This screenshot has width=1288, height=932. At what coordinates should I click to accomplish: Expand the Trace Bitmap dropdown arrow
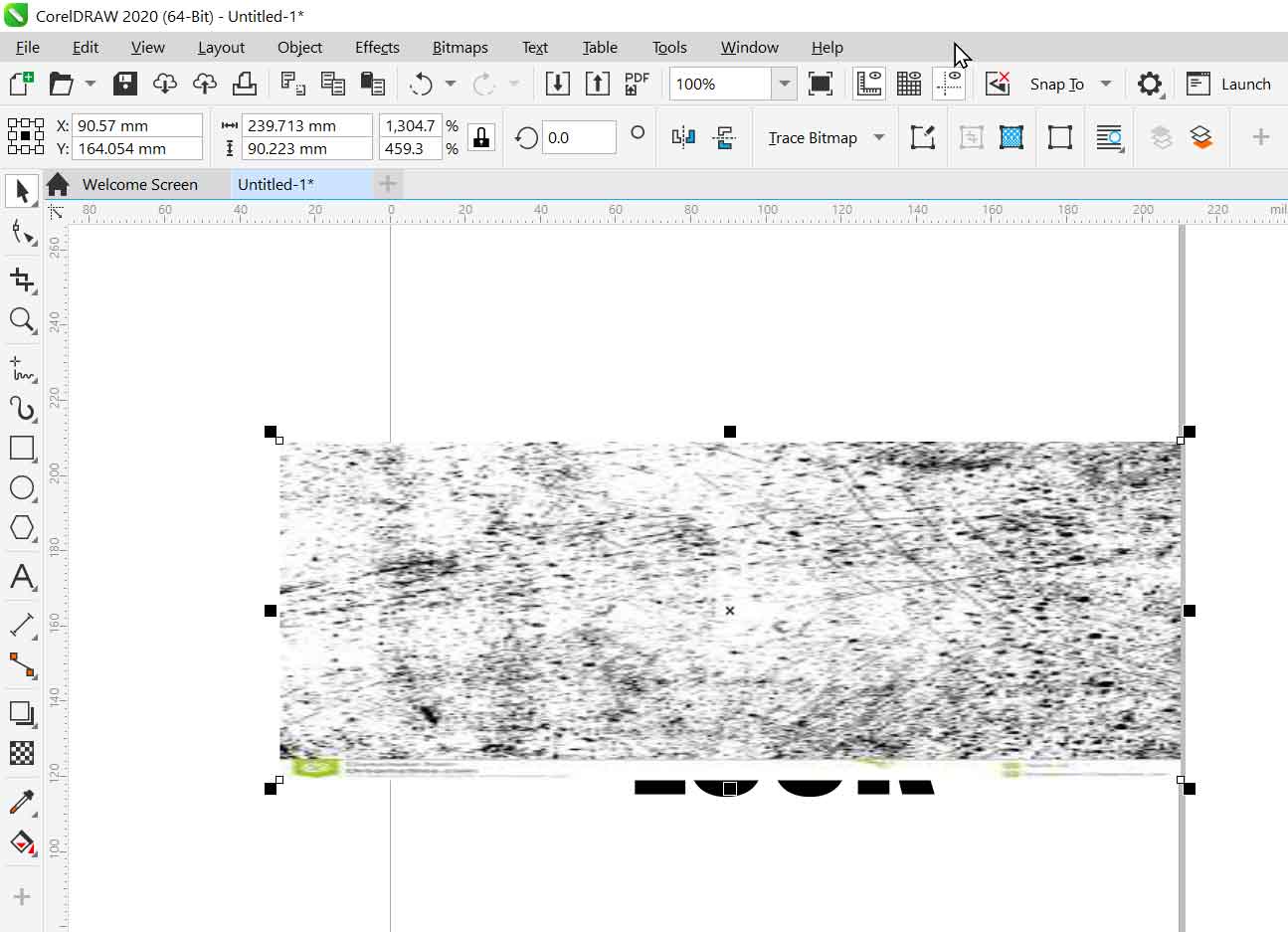879,137
